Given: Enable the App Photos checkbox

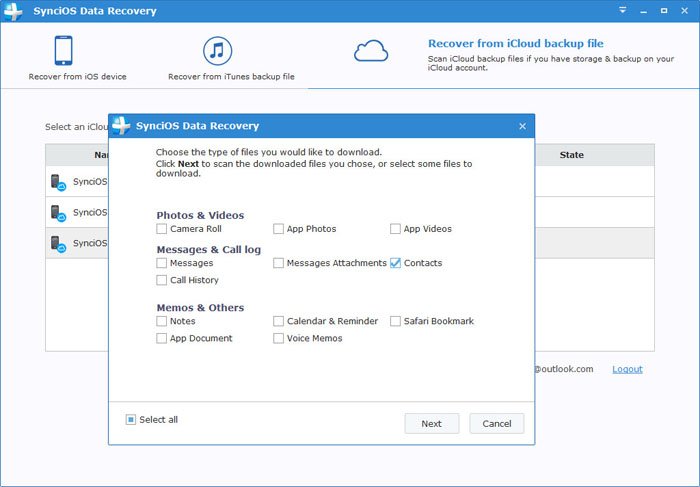Looking at the screenshot, I should click(279, 229).
